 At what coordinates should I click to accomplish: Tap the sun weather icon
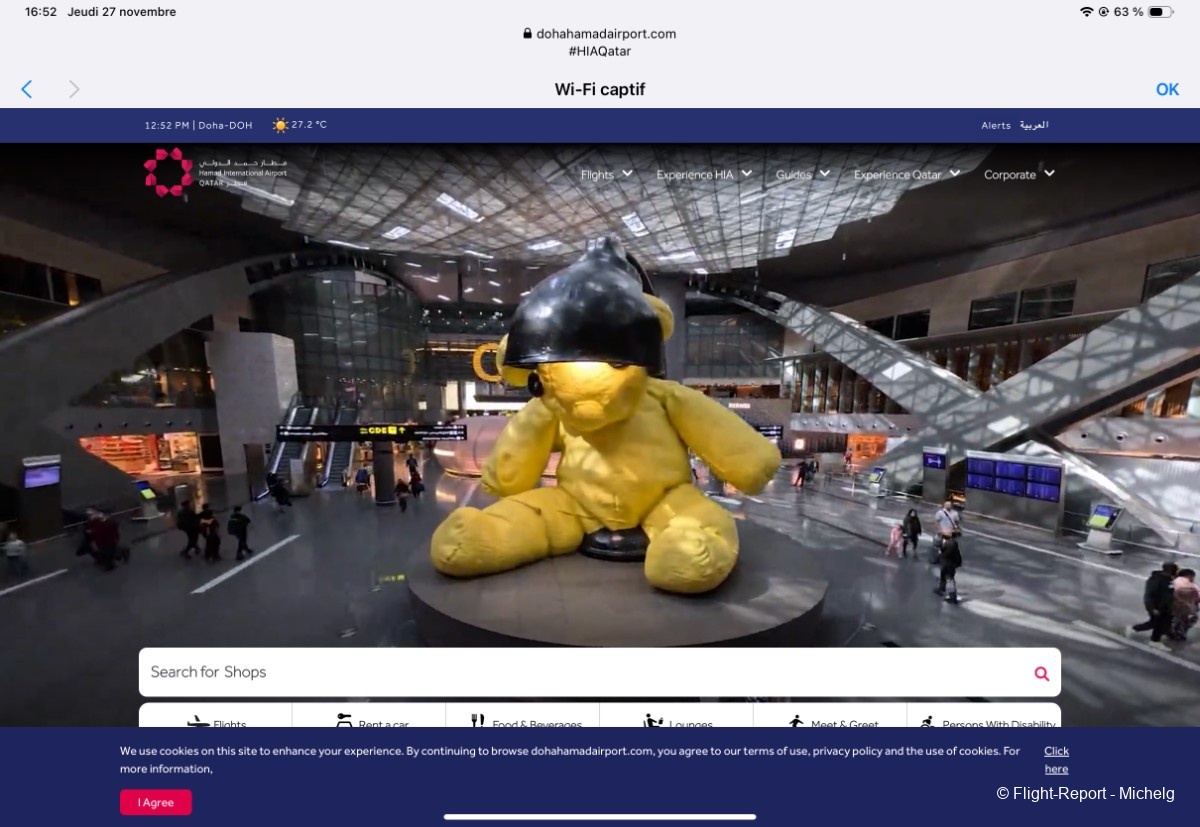click(x=280, y=125)
